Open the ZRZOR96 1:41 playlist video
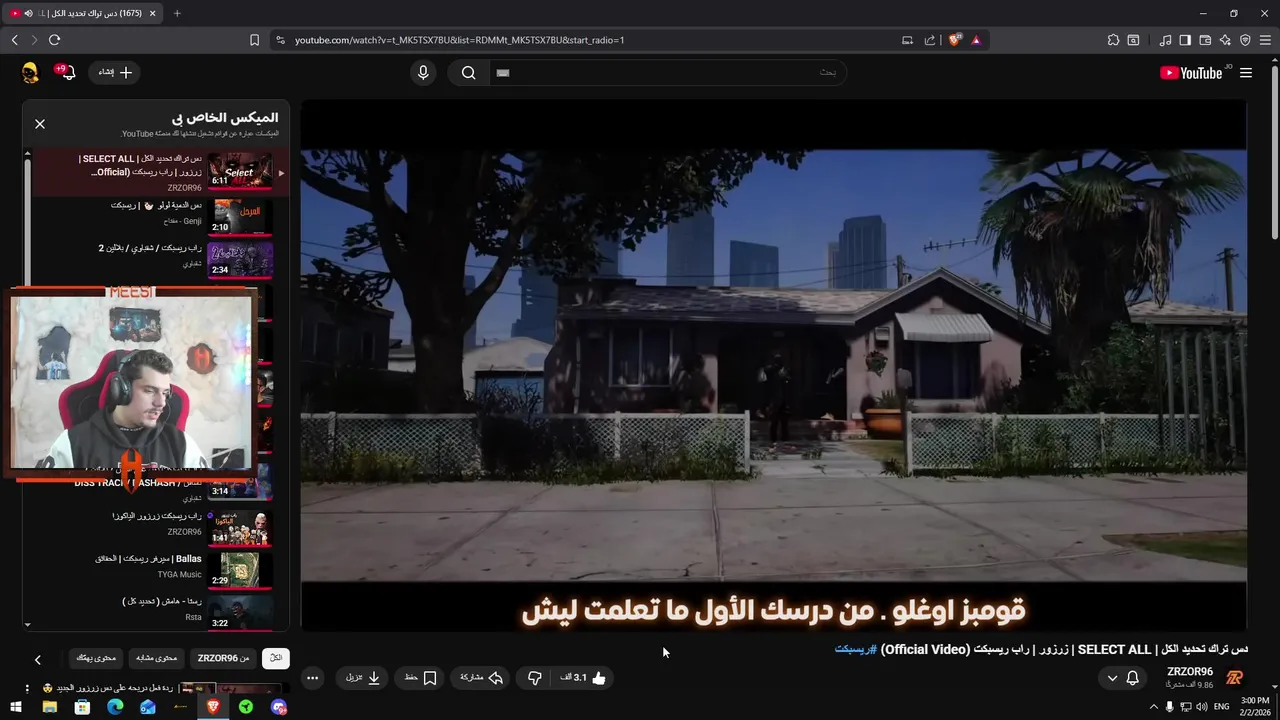 (161, 526)
